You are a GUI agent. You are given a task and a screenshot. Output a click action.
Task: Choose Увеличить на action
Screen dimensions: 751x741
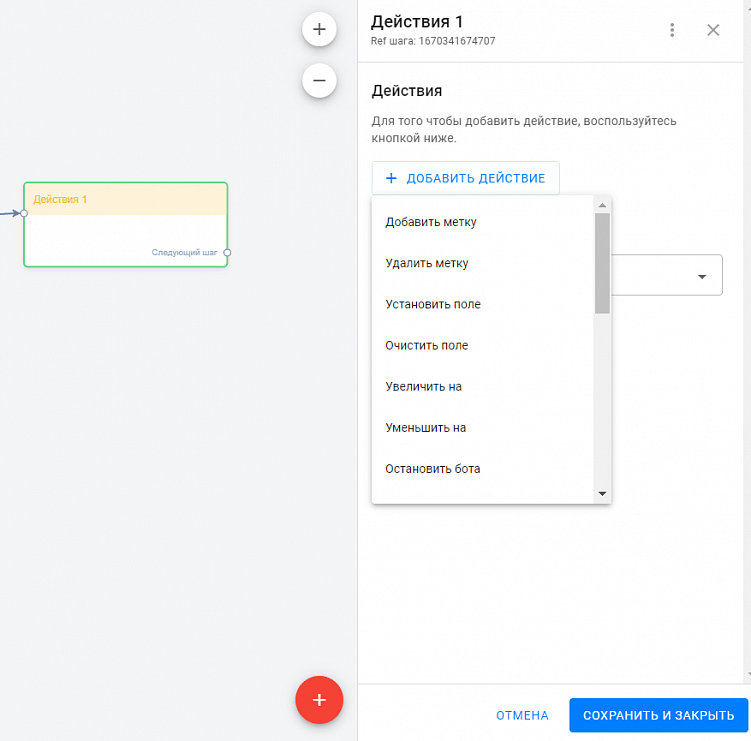(x=423, y=387)
